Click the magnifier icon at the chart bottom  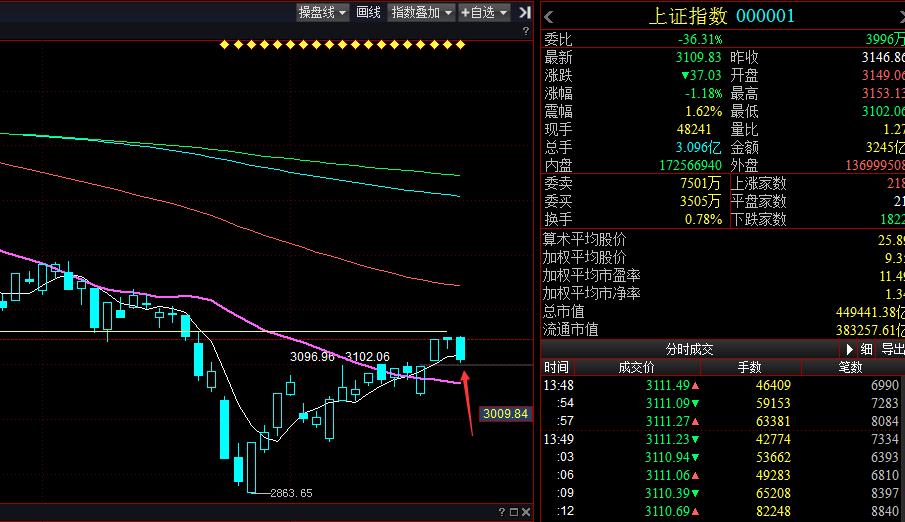click(x=512, y=513)
